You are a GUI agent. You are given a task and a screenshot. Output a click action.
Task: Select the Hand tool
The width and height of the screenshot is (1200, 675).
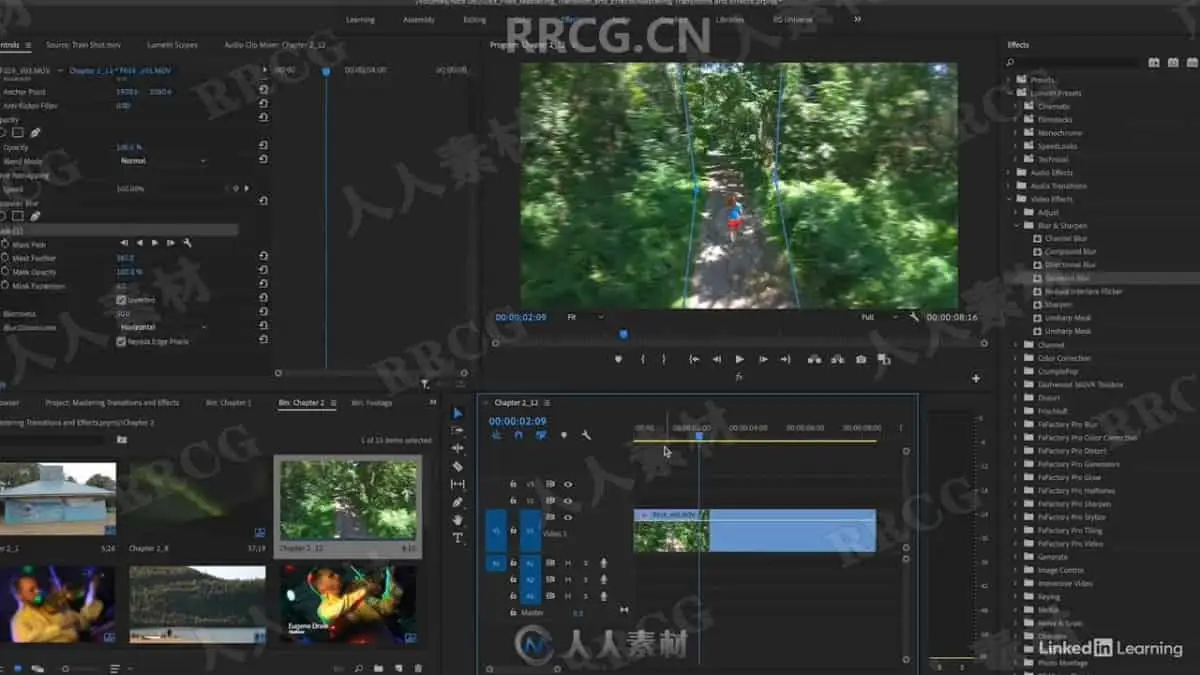(458, 520)
